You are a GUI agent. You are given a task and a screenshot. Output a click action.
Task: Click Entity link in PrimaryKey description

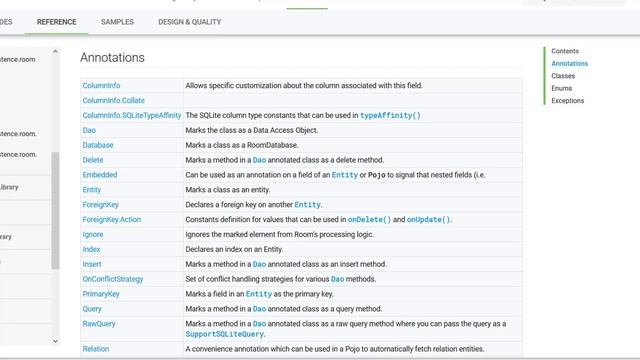[x=258, y=294]
